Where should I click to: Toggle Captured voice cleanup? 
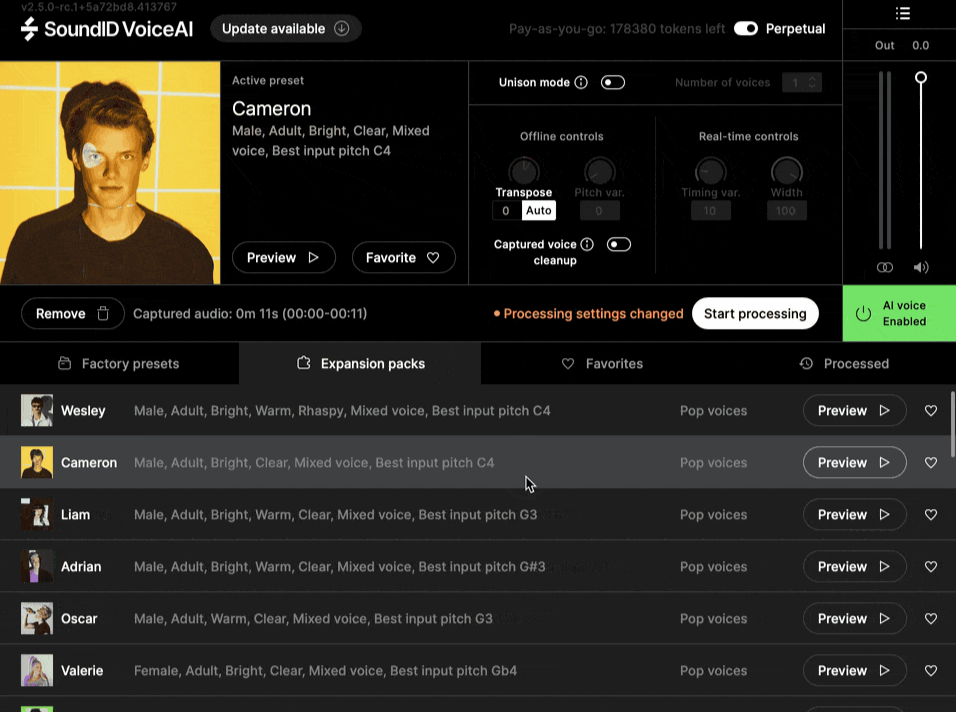click(619, 243)
